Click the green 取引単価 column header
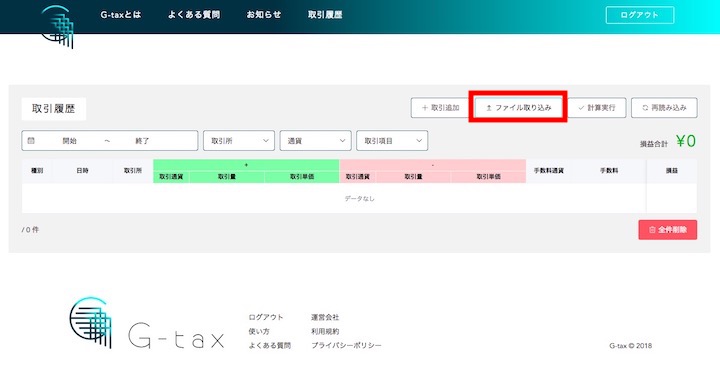Viewport: 720px width, 385px height. coord(302,177)
